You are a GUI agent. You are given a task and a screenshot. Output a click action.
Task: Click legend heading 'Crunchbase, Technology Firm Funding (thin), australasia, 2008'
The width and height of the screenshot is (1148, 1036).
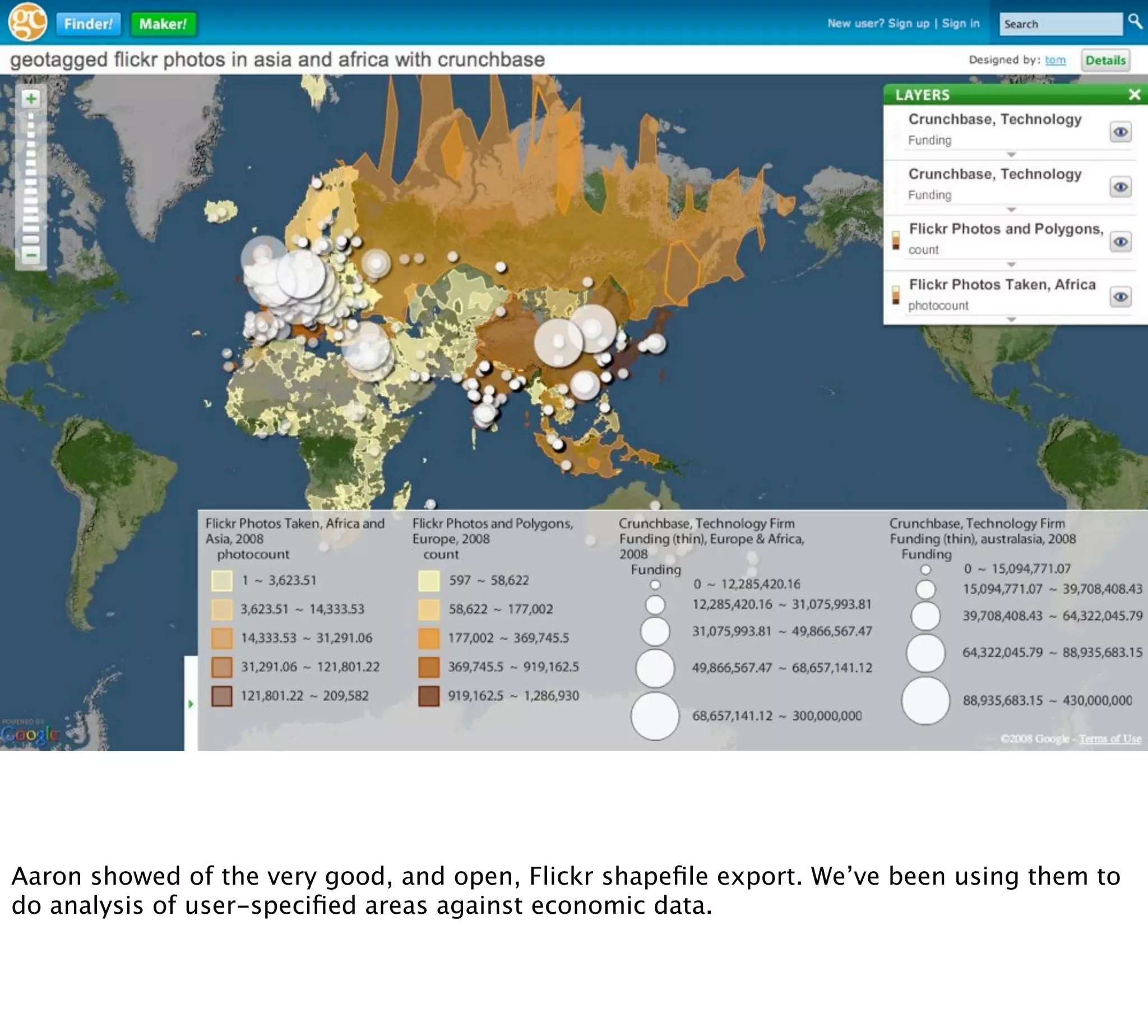(983, 531)
